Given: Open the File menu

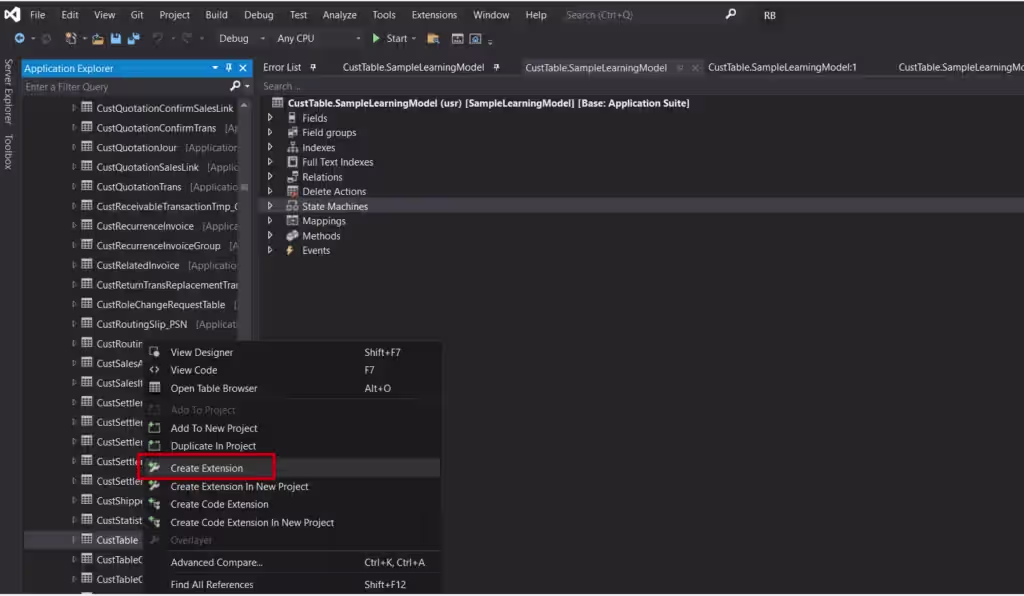Looking at the screenshot, I should 38,14.
